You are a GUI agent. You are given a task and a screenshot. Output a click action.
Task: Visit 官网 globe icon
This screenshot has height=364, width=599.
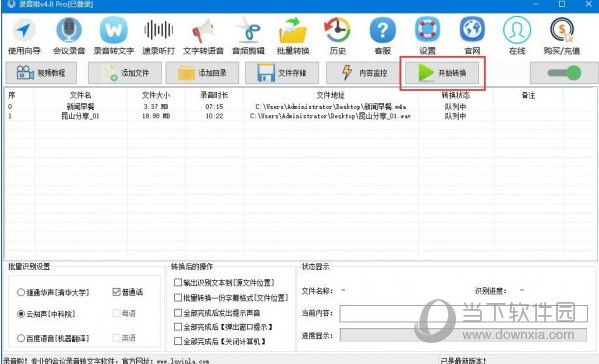472,36
